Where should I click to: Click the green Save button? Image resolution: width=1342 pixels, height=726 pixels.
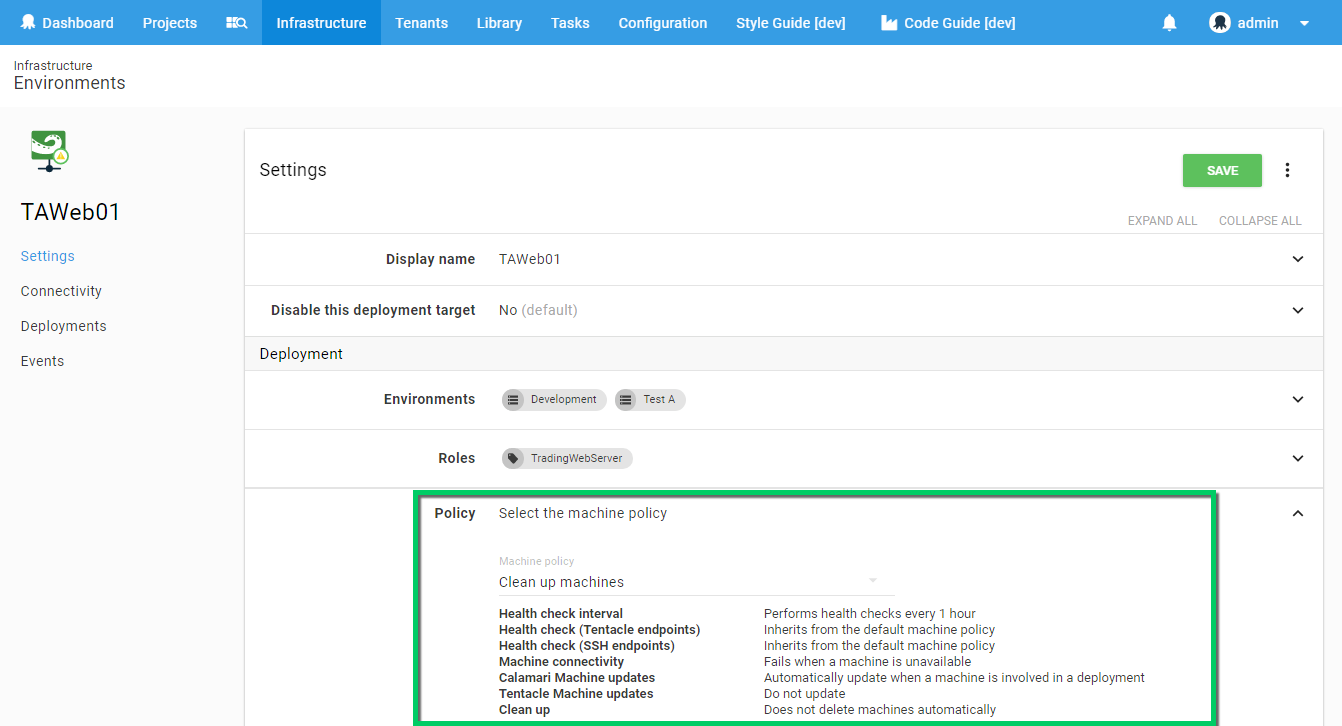[1221, 170]
